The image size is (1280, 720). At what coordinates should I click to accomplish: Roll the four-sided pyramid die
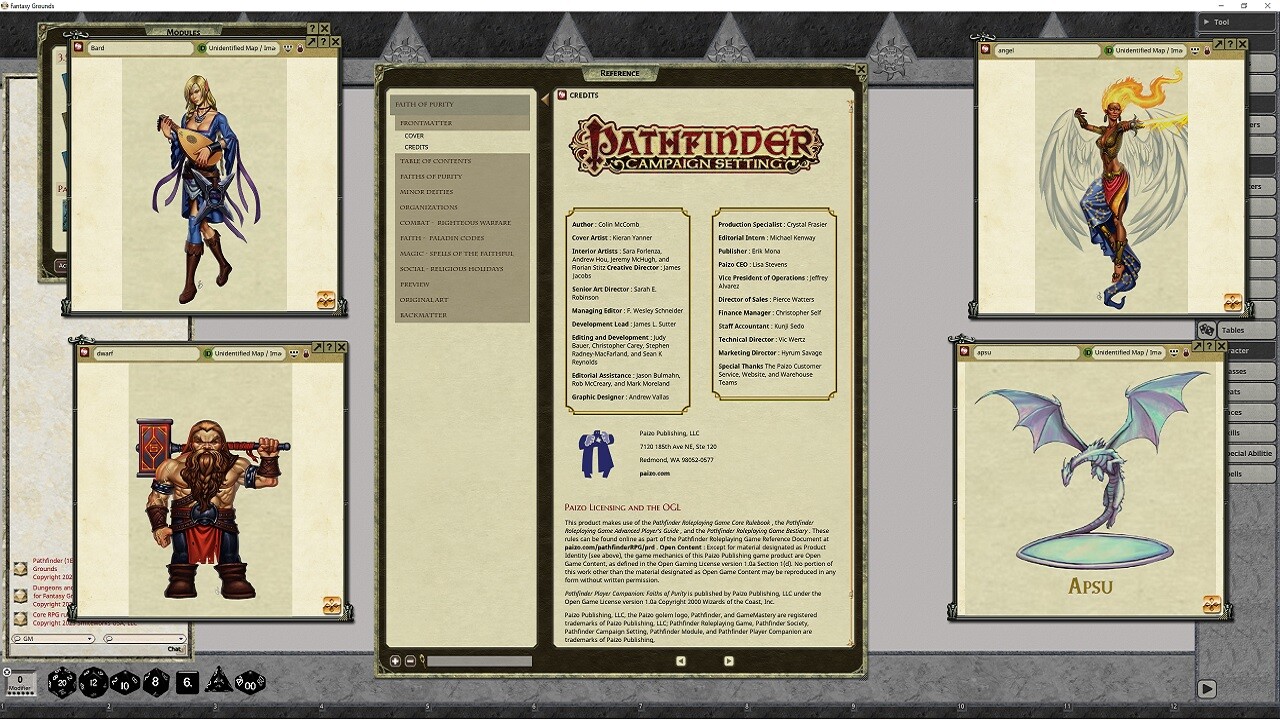(218, 682)
